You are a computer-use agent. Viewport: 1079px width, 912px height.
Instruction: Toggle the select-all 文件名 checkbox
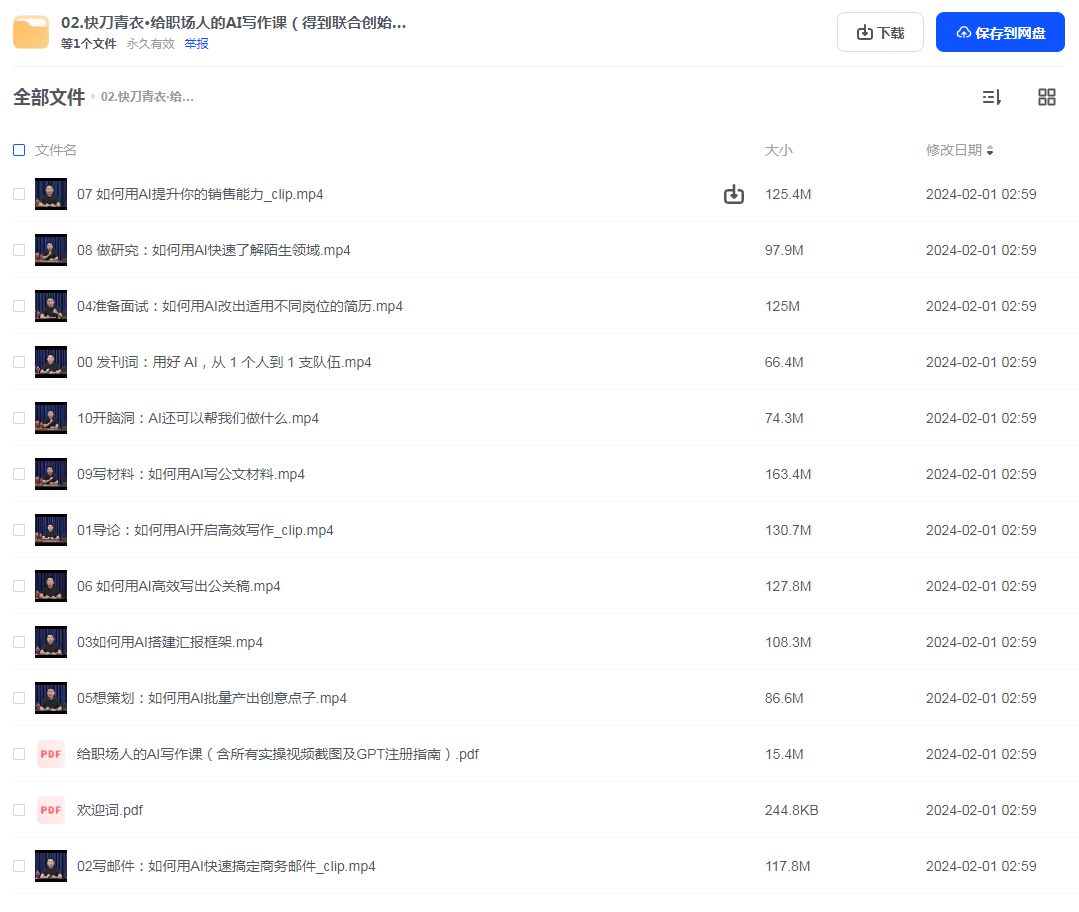pos(19,150)
